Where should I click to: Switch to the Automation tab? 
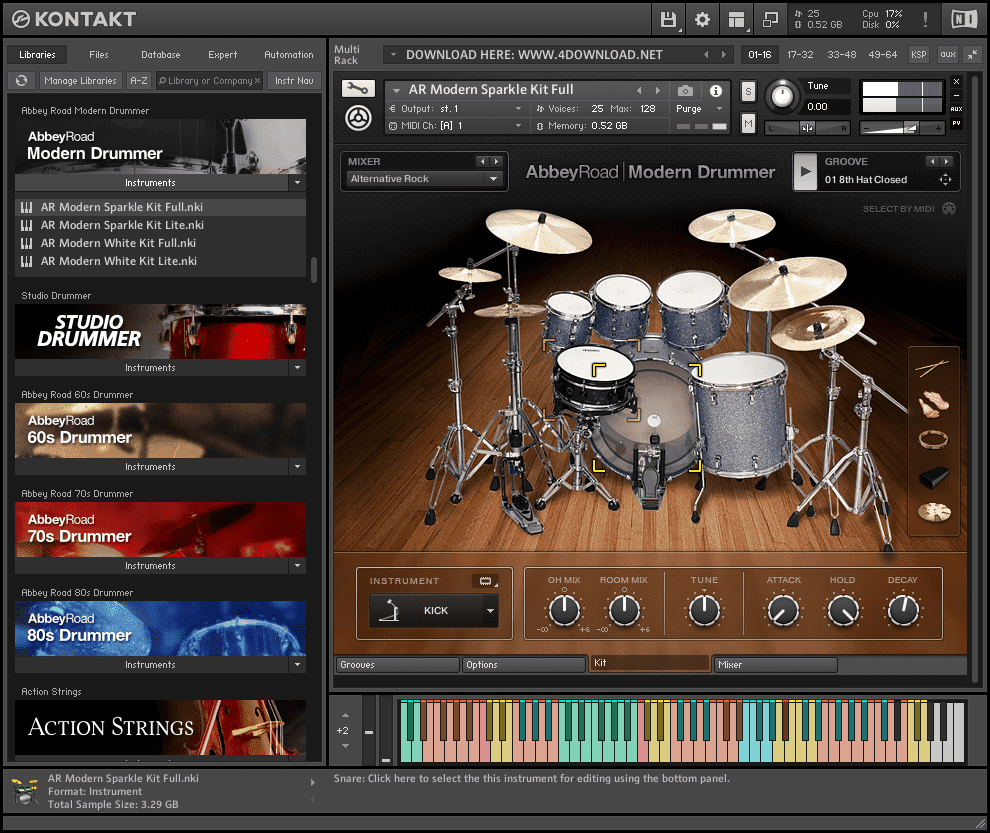pyautogui.click(x=289, y=55)
